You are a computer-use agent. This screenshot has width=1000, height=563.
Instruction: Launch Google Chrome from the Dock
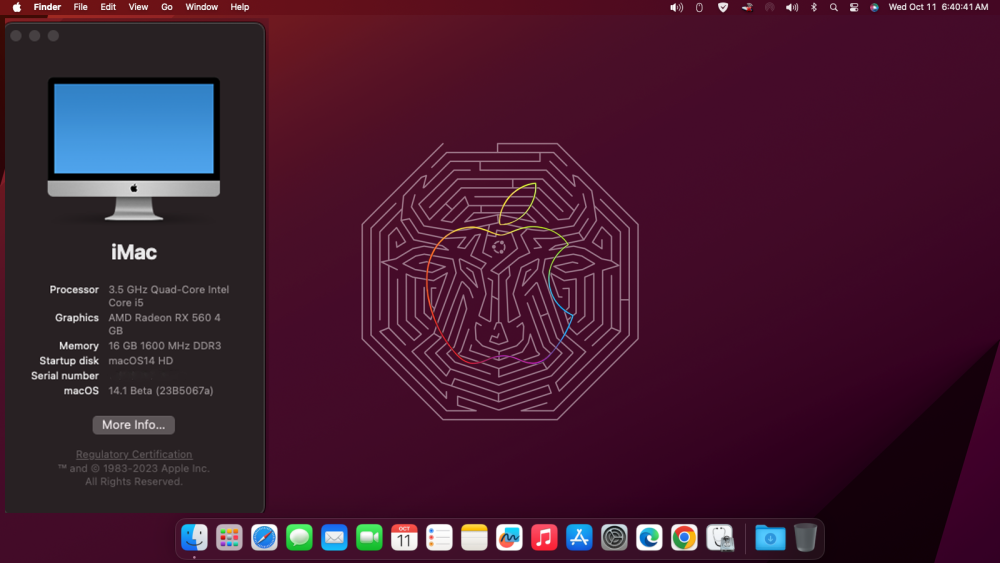pos(684,537)
